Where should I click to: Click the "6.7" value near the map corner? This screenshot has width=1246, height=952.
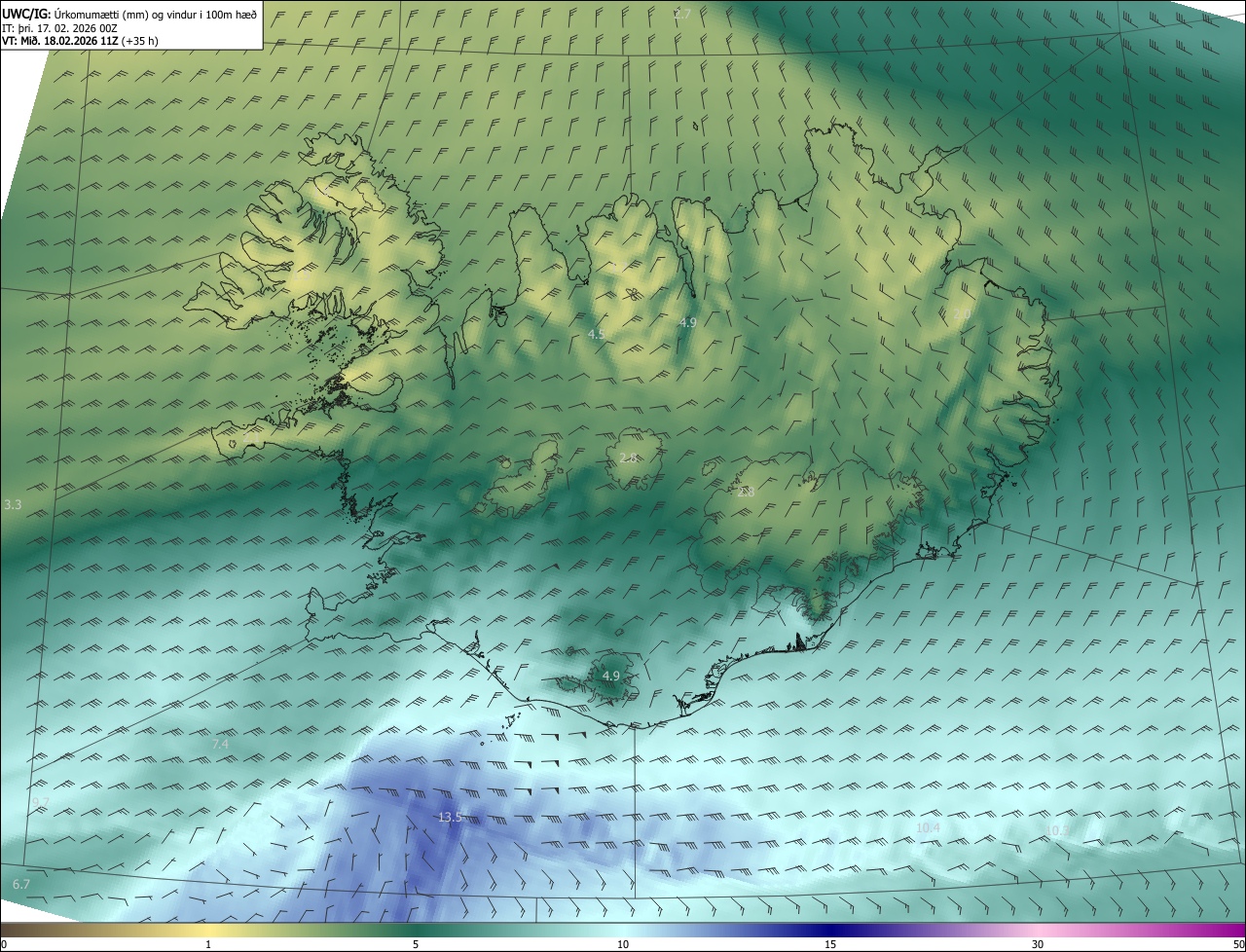[x=21, y=884]
